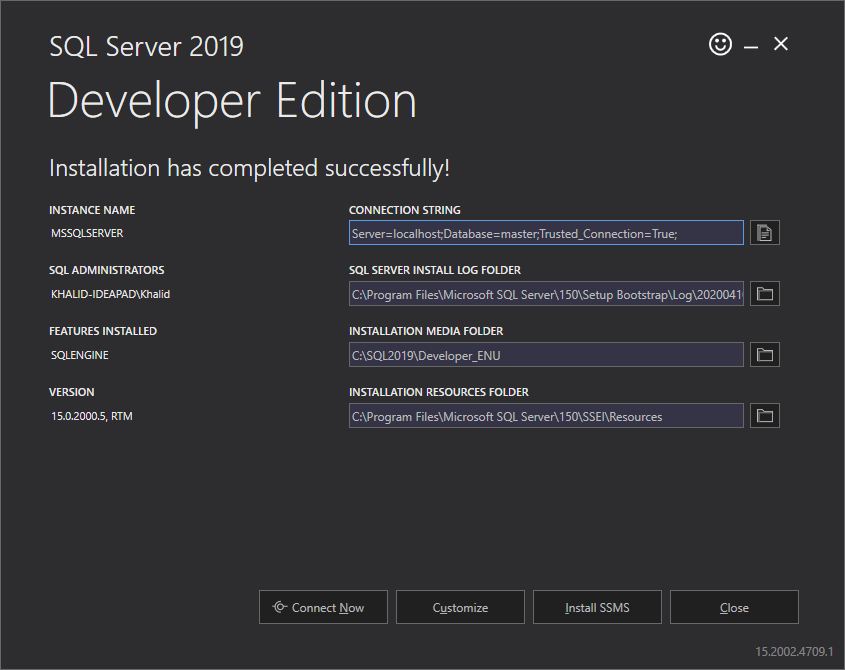
Task: Minimize the installer window
Action: (751, 47)
